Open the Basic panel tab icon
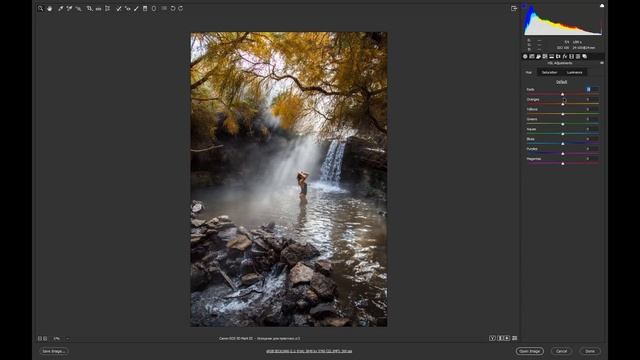 pyautogui.click(x=525, y=56)
